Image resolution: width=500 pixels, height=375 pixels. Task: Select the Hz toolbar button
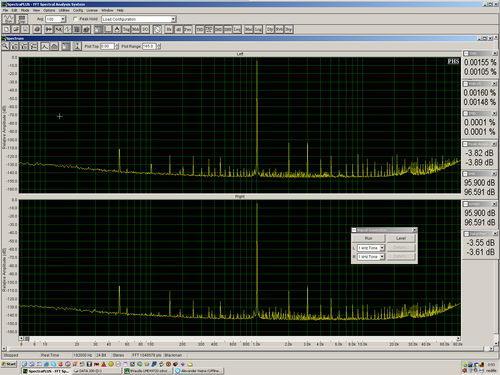pos(169,29)
